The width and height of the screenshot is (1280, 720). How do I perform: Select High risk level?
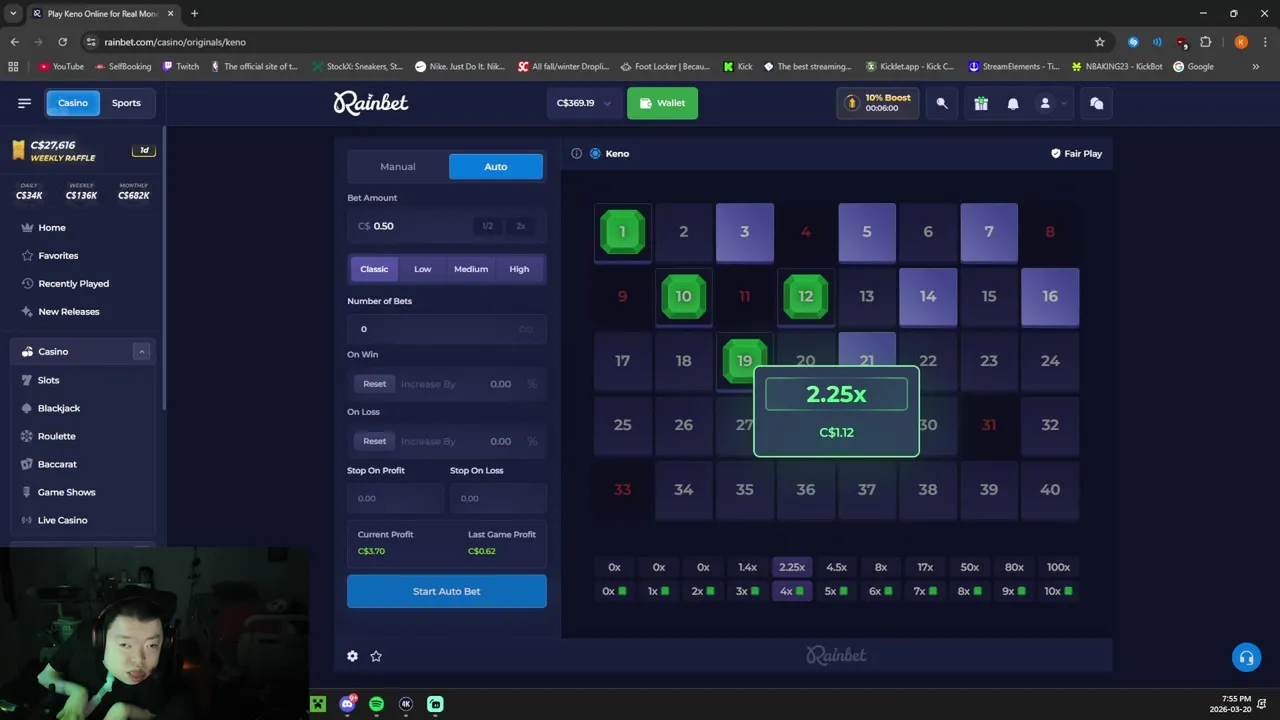(519, 269)
